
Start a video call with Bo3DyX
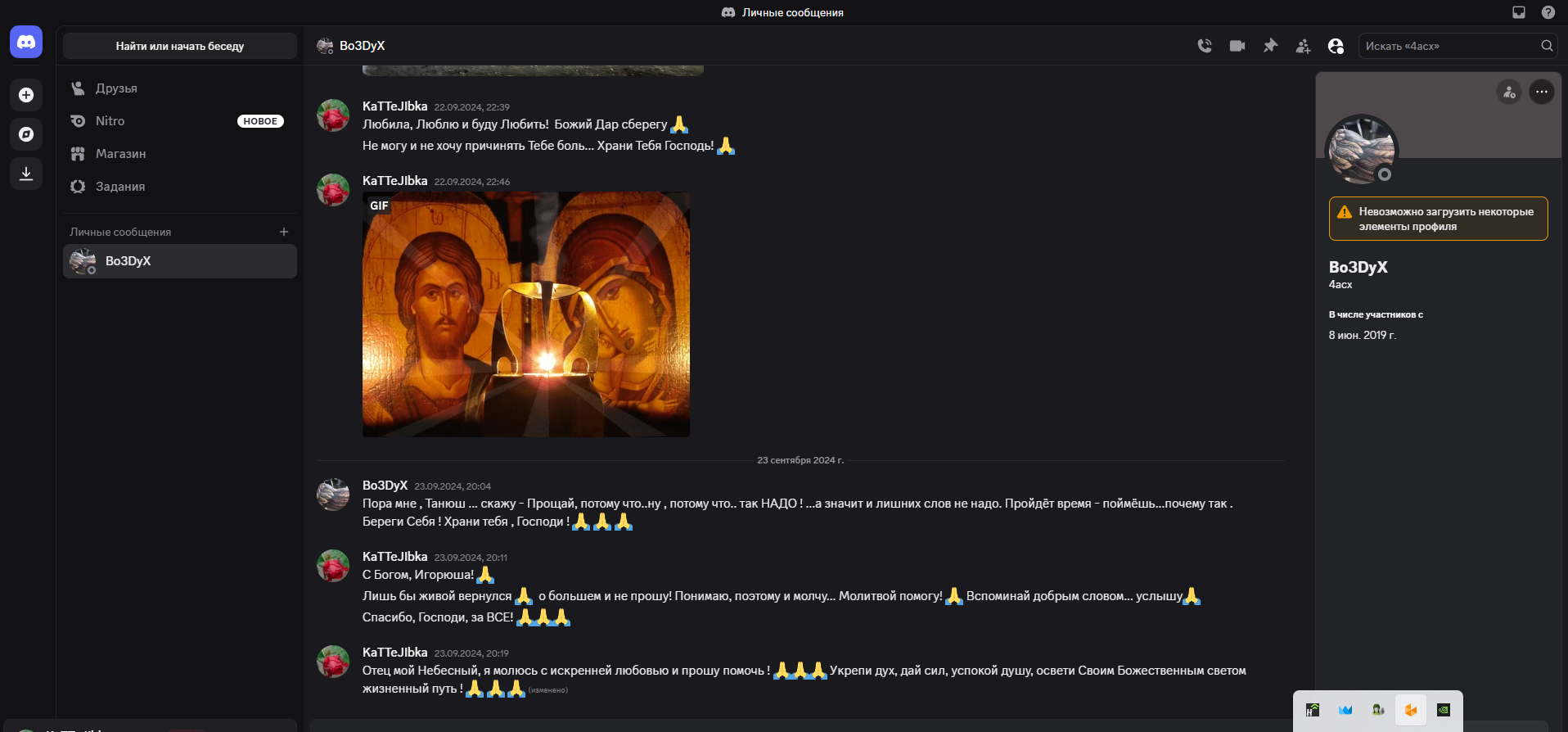coord(1237,46)
